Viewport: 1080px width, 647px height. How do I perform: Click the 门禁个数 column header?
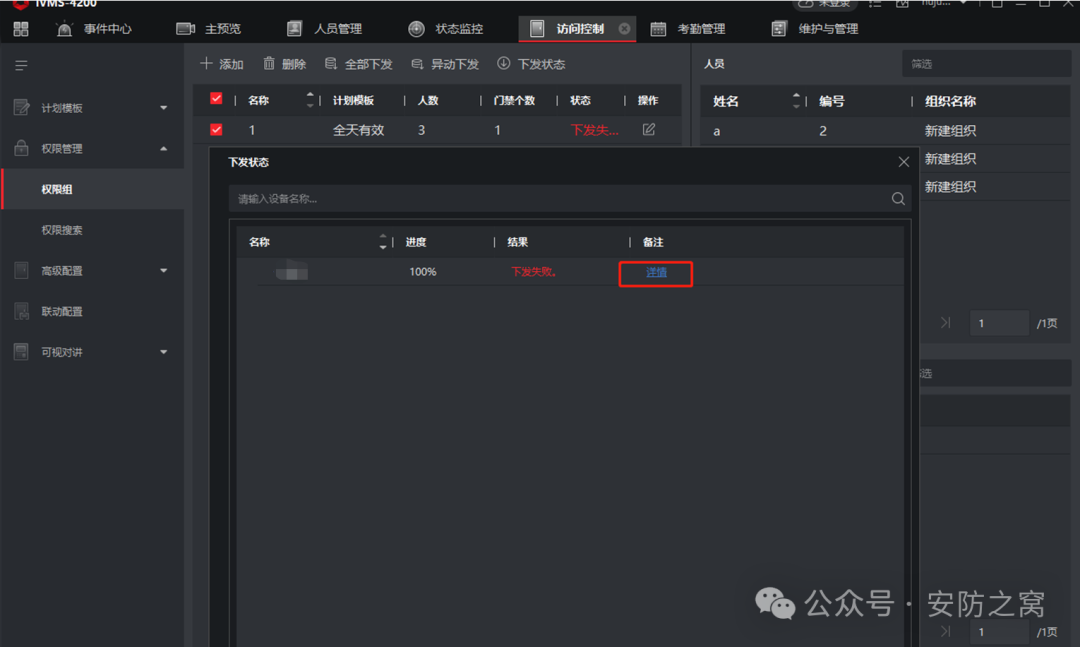tap(515, 101)
